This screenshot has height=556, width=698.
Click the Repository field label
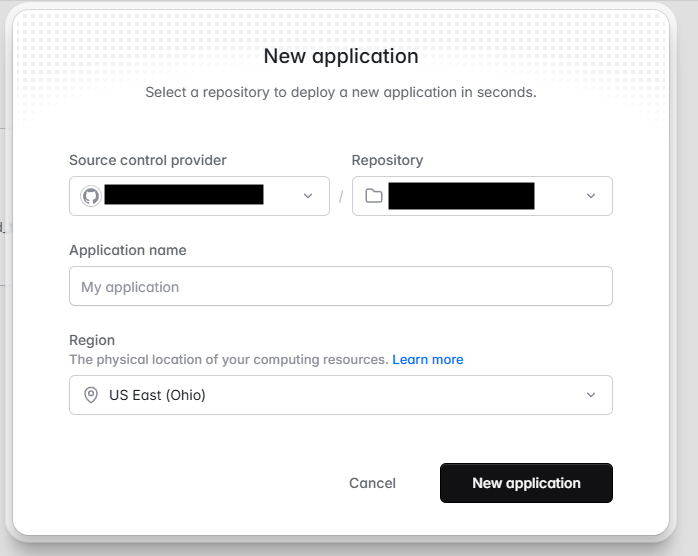tap(387, 160)
